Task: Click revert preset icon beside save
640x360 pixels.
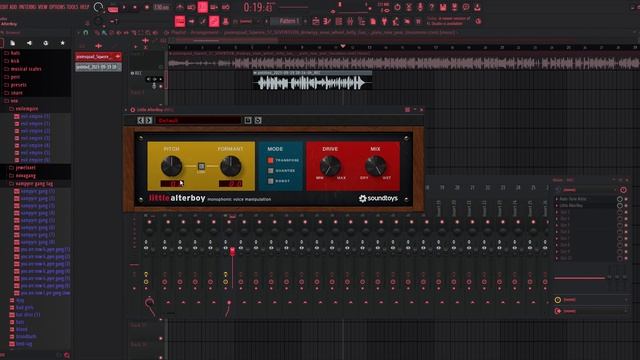Action: pos(258,120)
